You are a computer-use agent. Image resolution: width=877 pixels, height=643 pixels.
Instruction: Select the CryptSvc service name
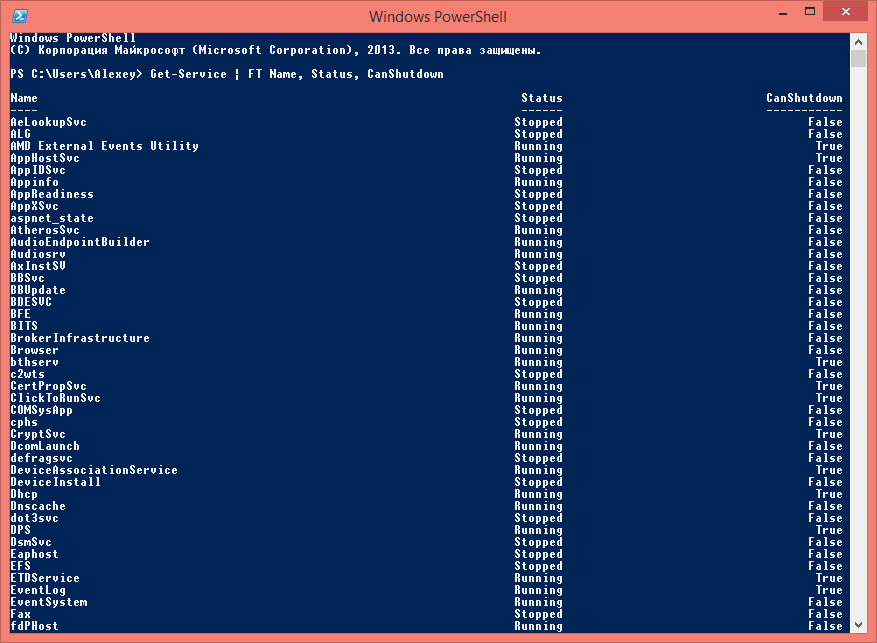(x=38, y=434)
